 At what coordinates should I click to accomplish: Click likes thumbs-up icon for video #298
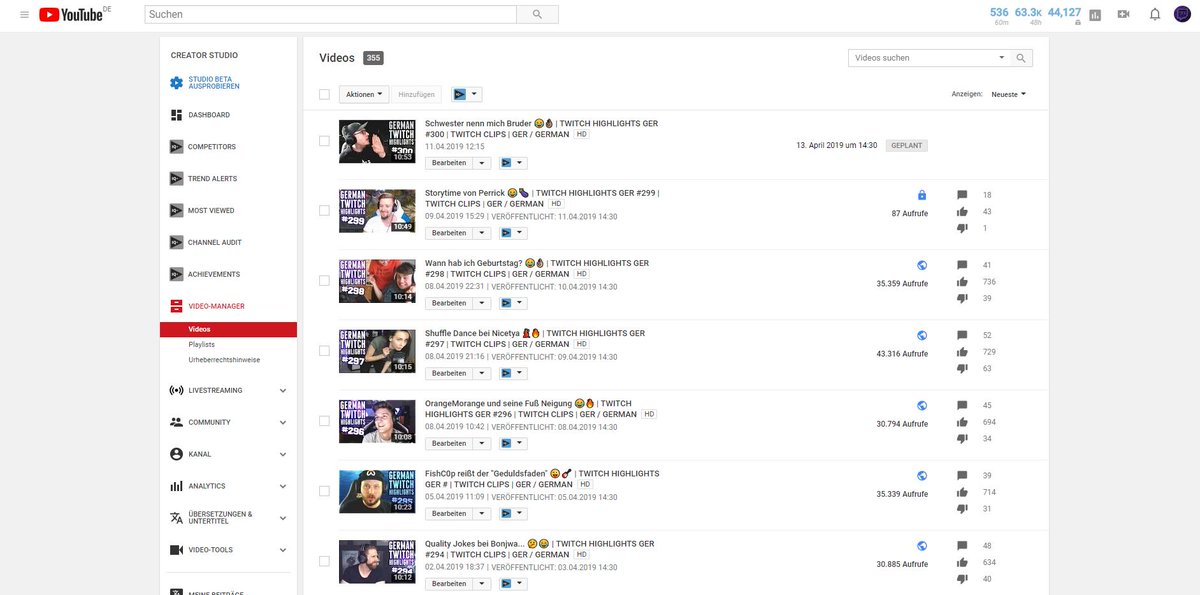coord(962,282)
